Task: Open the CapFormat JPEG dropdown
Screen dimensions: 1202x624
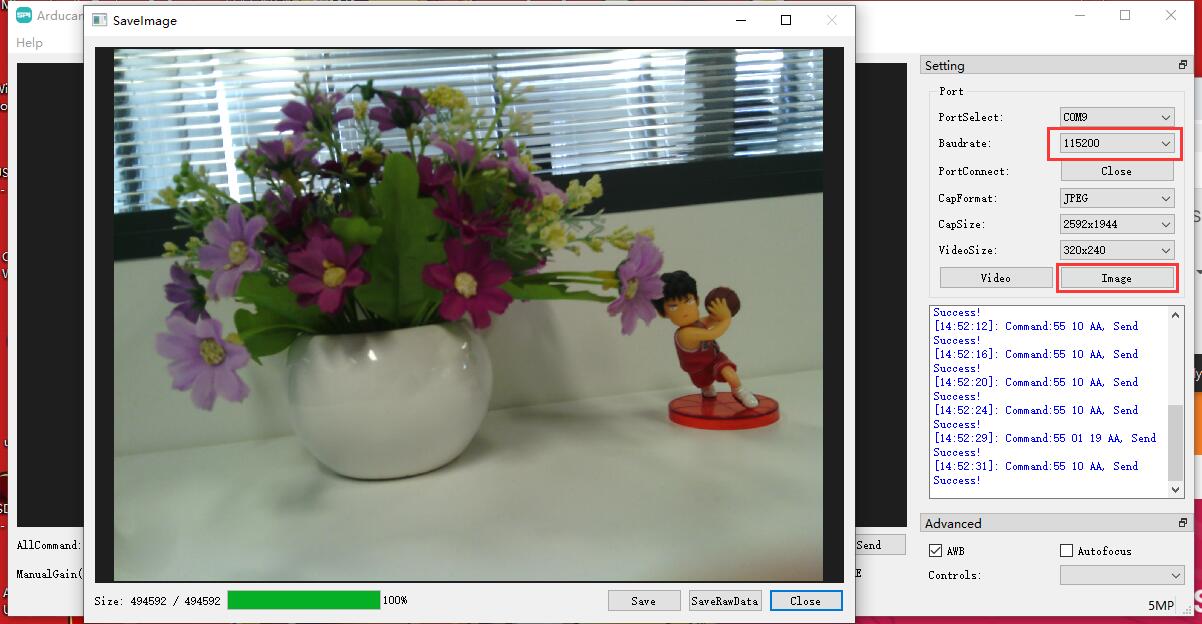Action: [1116, 198]
